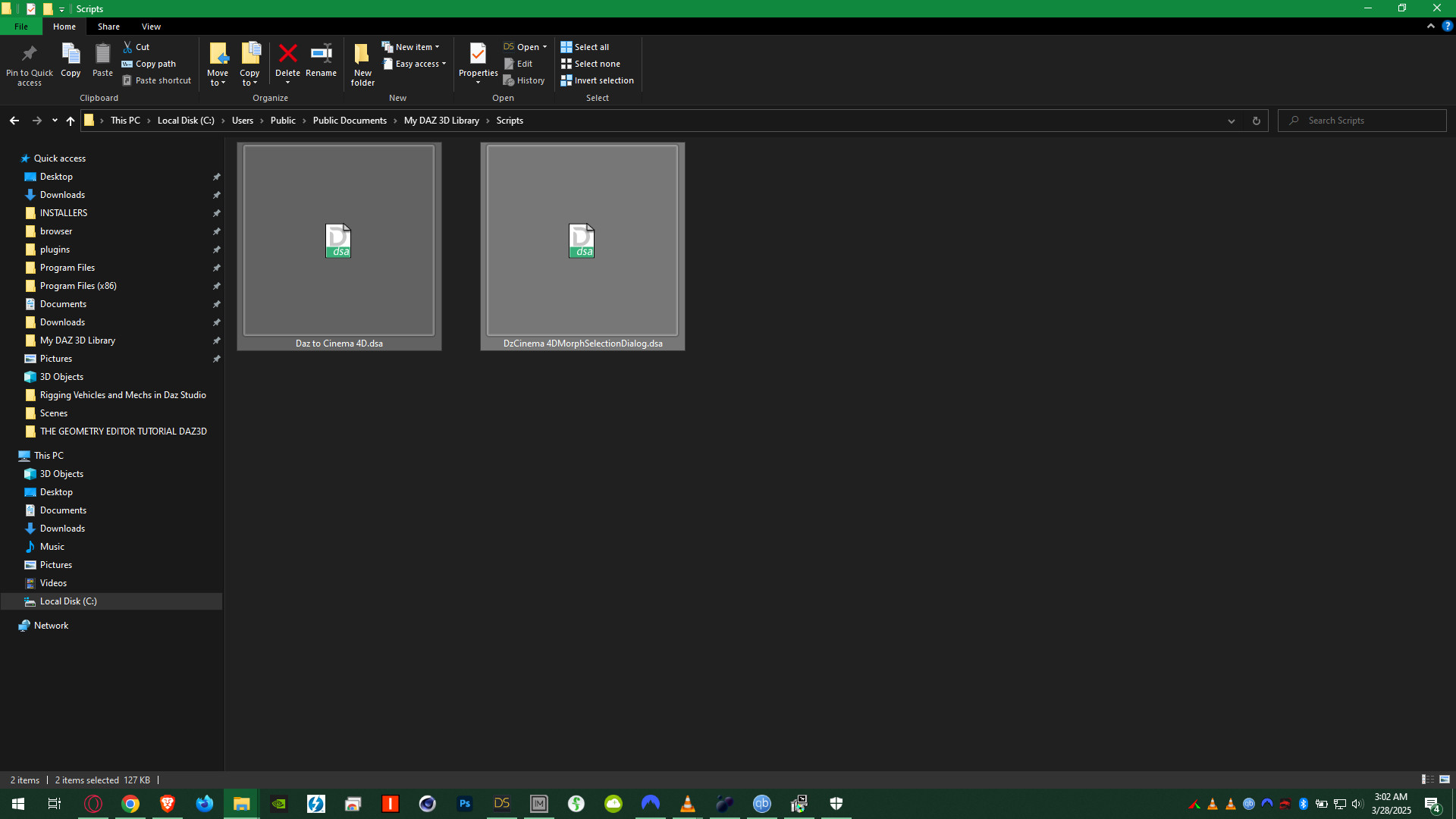Go up one folder level

click(71, 121)
